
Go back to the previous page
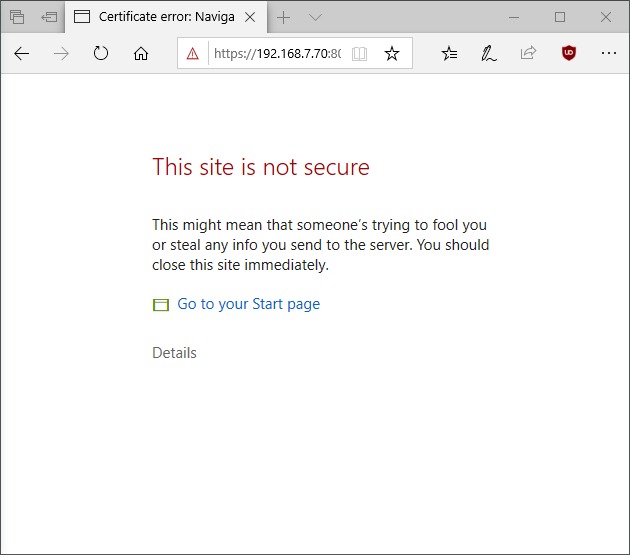(22, 54)
